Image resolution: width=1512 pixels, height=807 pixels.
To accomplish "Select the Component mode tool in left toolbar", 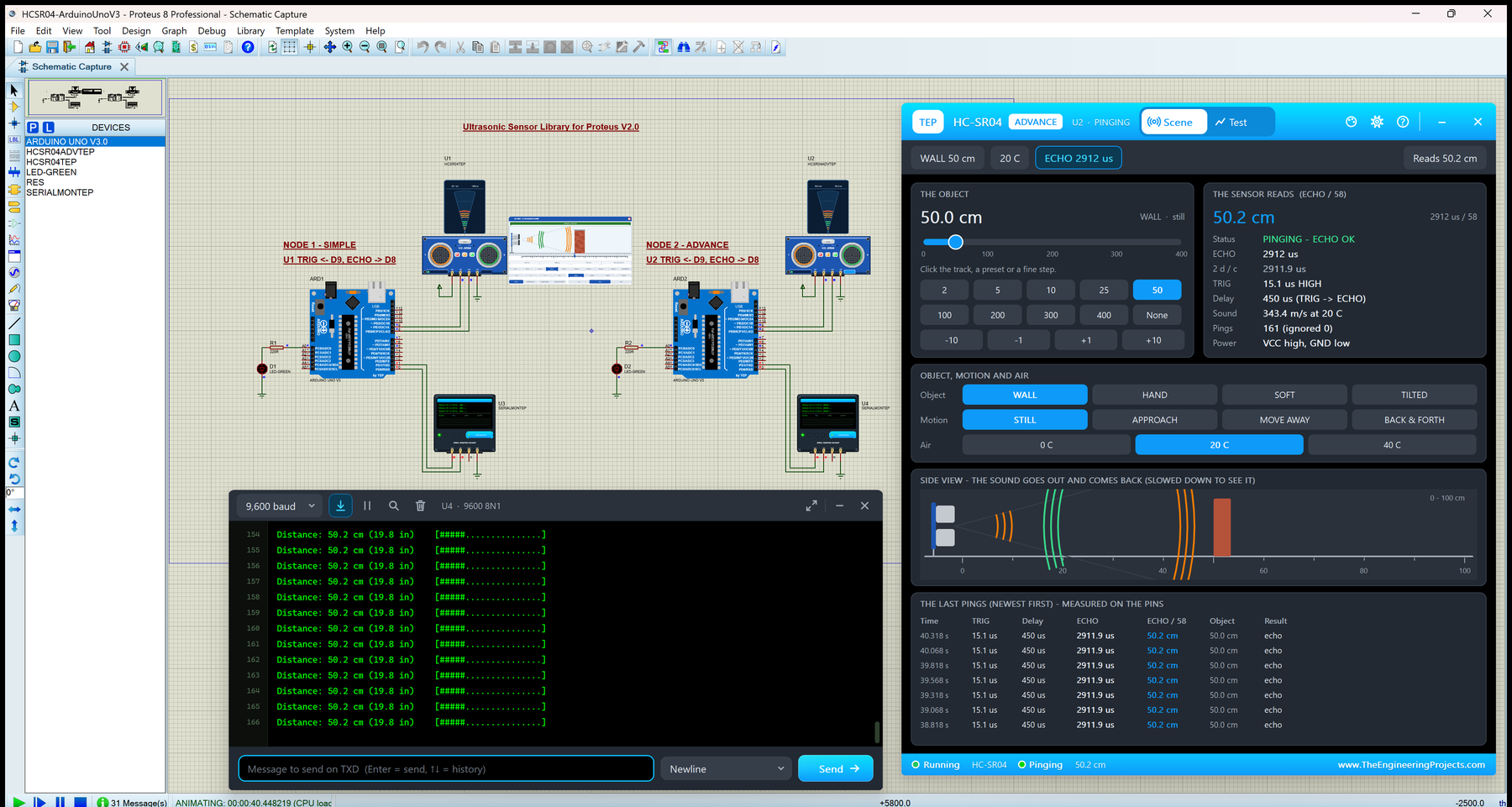I will click(14, 107).
